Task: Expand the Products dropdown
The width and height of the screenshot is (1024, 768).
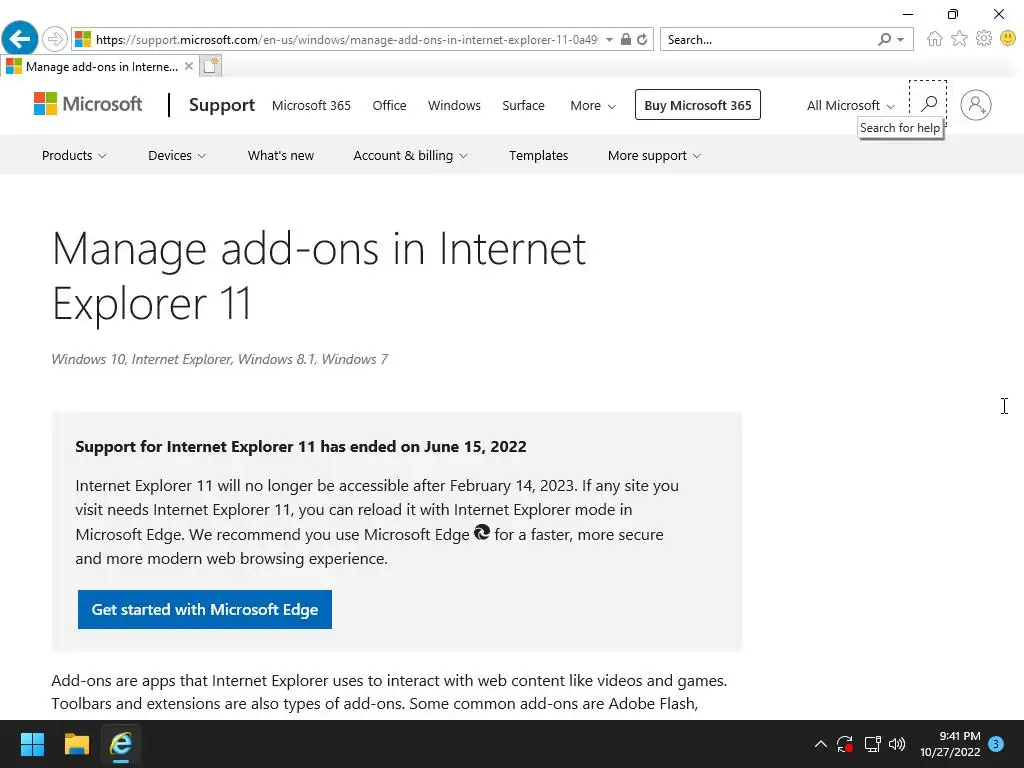Action: point(74,155)
